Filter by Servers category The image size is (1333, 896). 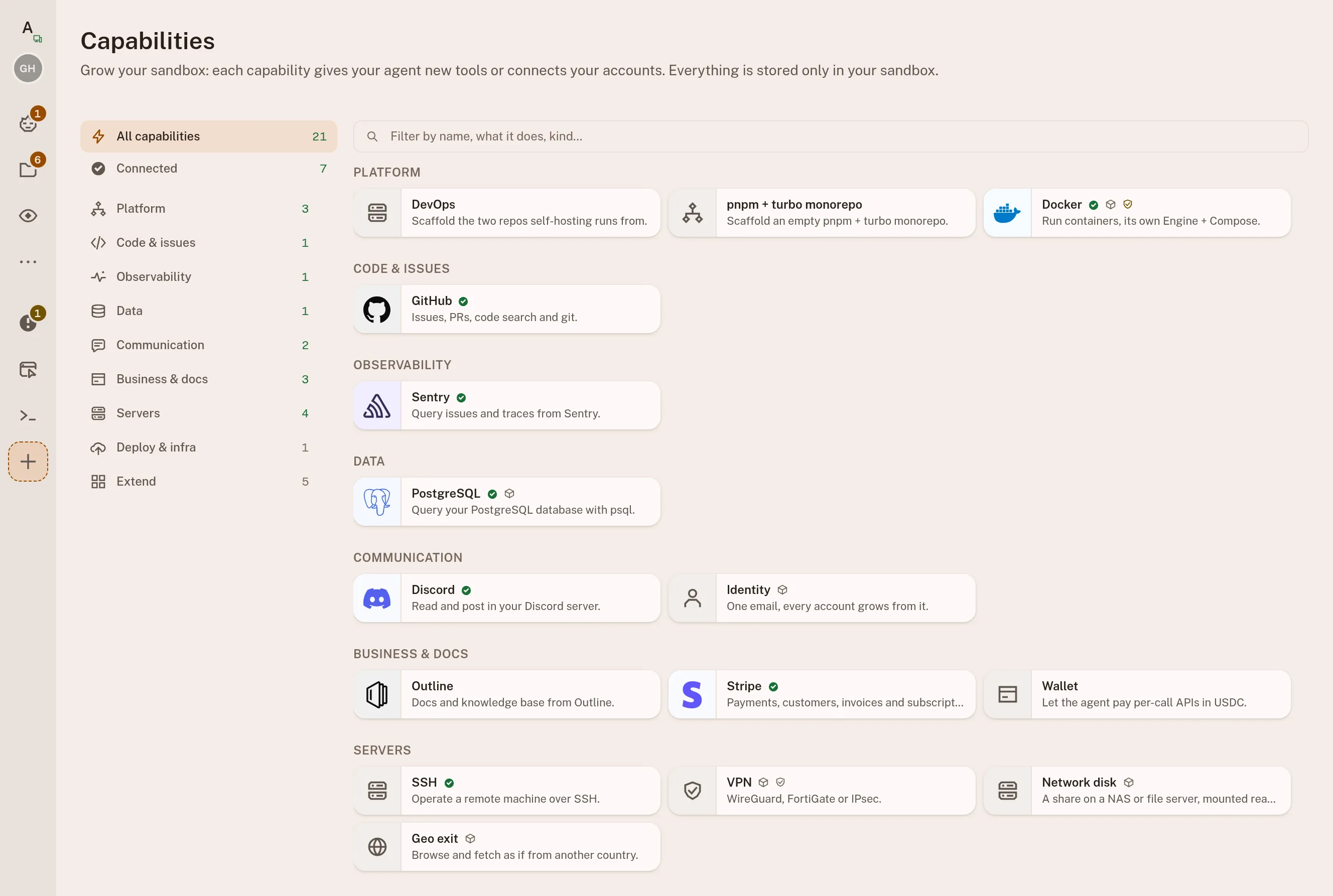pyautogui.click(x=209, y=413)
